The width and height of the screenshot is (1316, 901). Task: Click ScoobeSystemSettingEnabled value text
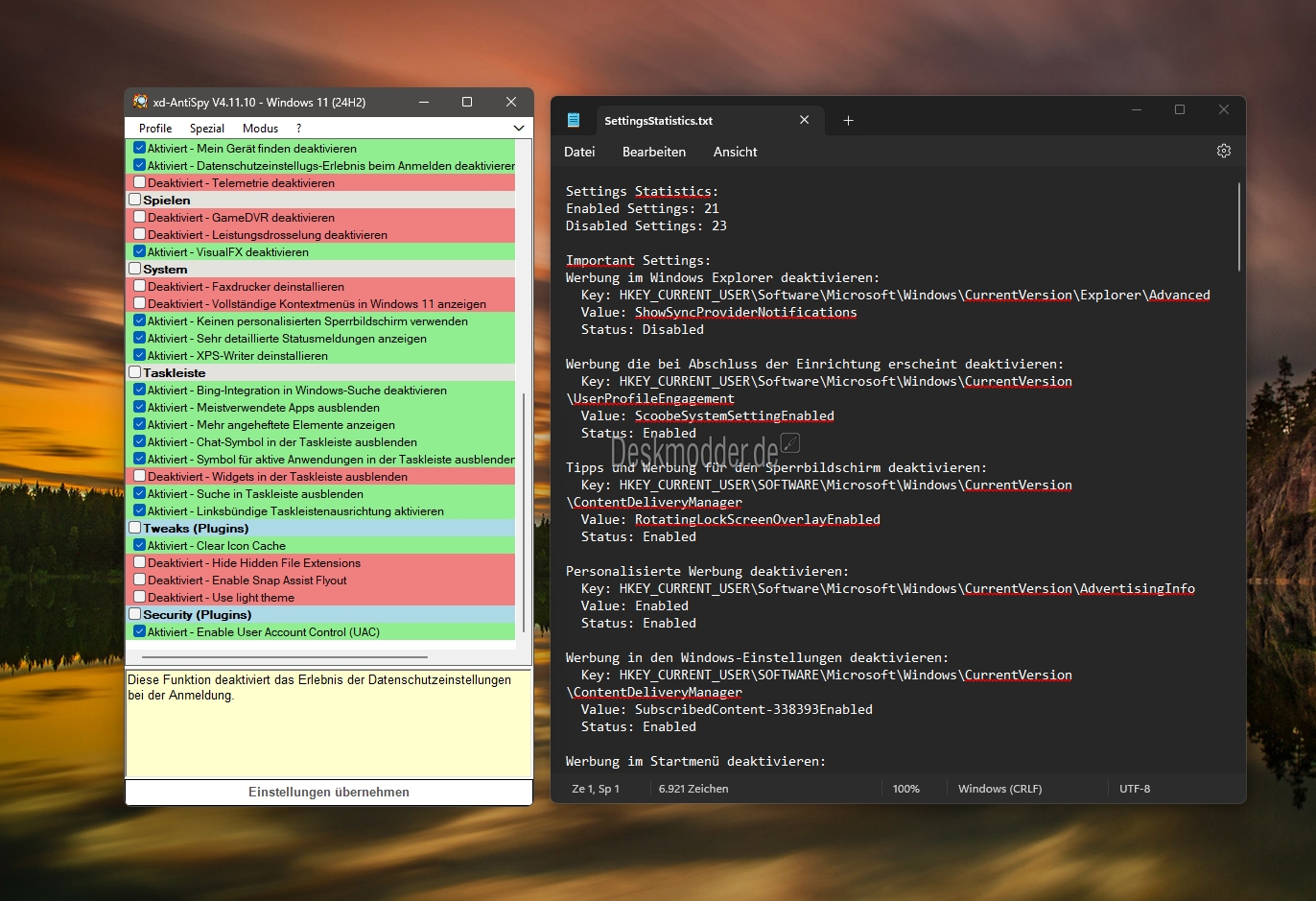pyautogui.click(x=734, y=415)
